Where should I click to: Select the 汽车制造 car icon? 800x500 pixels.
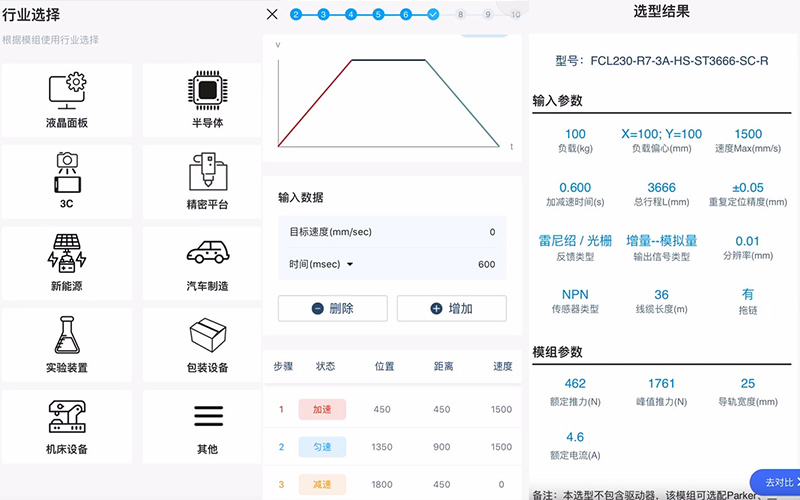click(208, 252)
